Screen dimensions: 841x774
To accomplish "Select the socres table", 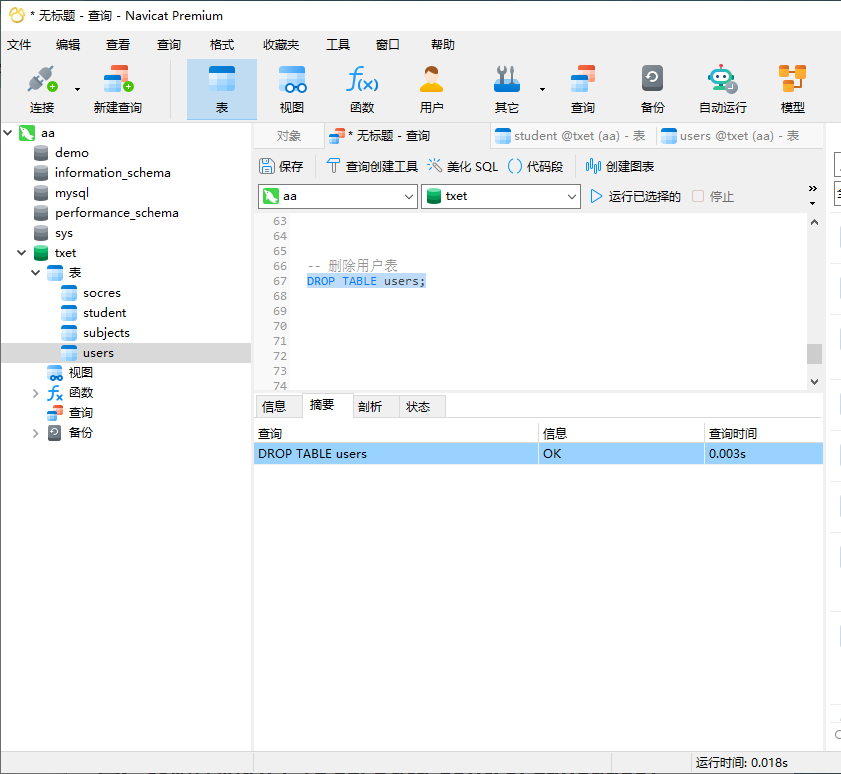I will 102,293.
